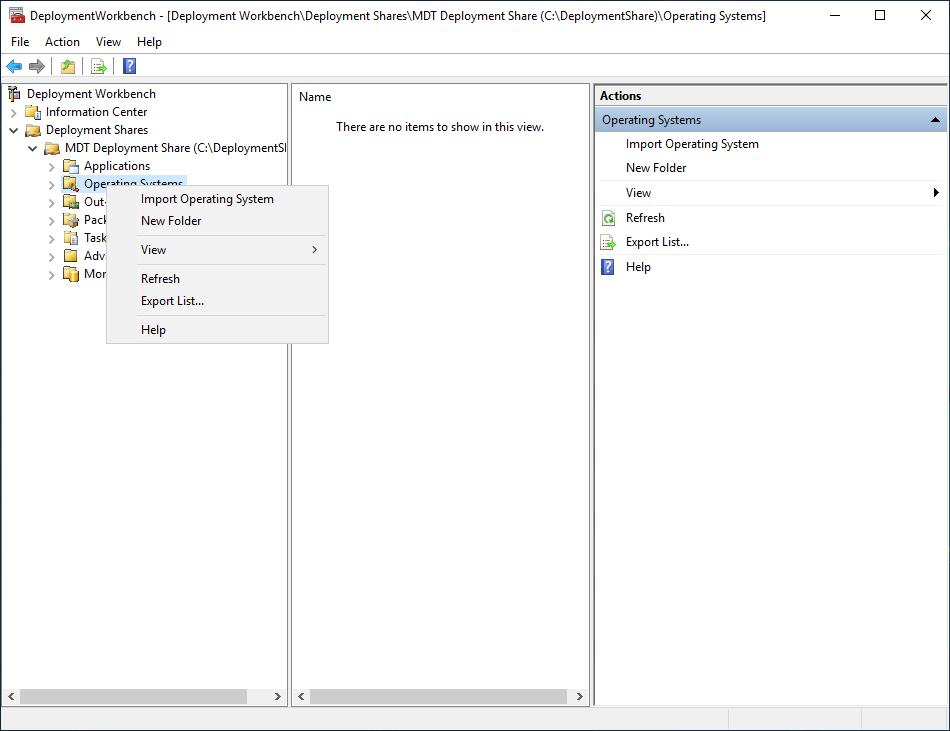
Task: Click the Back arrow toolbar icon
Action: (14, 66)
